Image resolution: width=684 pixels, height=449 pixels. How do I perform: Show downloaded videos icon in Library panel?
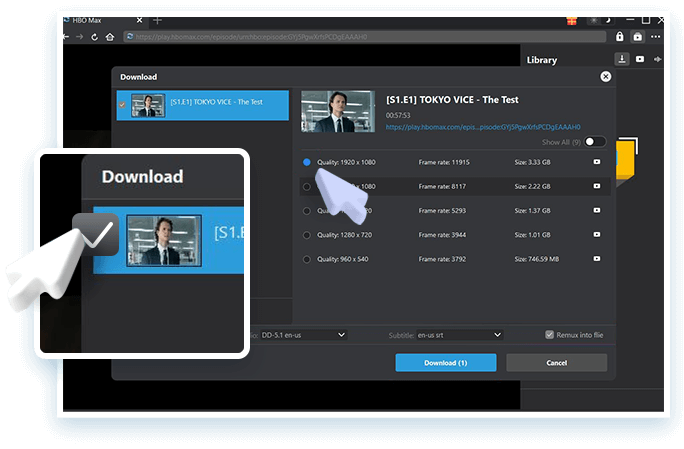[x=640, y=59]
